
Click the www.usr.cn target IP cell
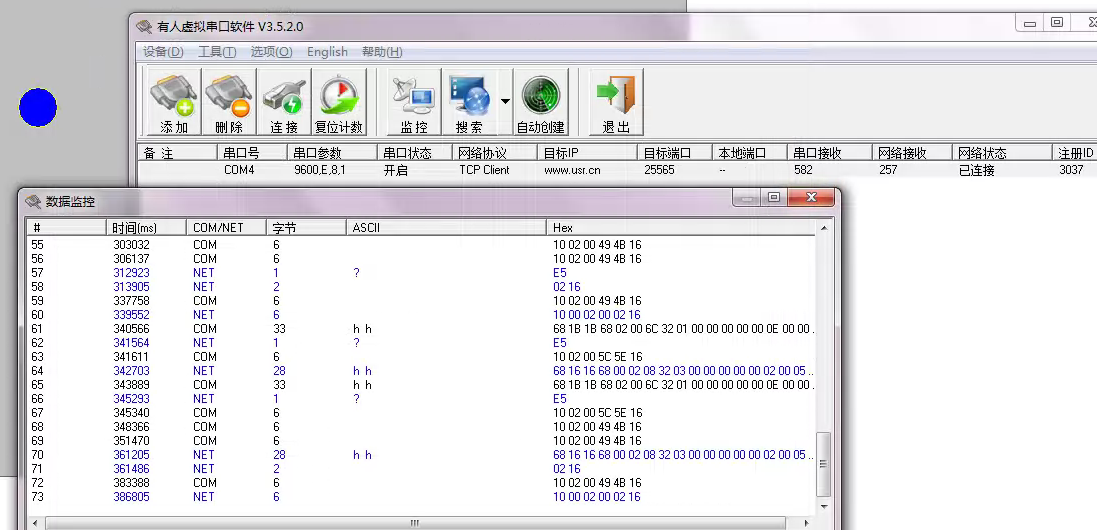coord(572,170)
